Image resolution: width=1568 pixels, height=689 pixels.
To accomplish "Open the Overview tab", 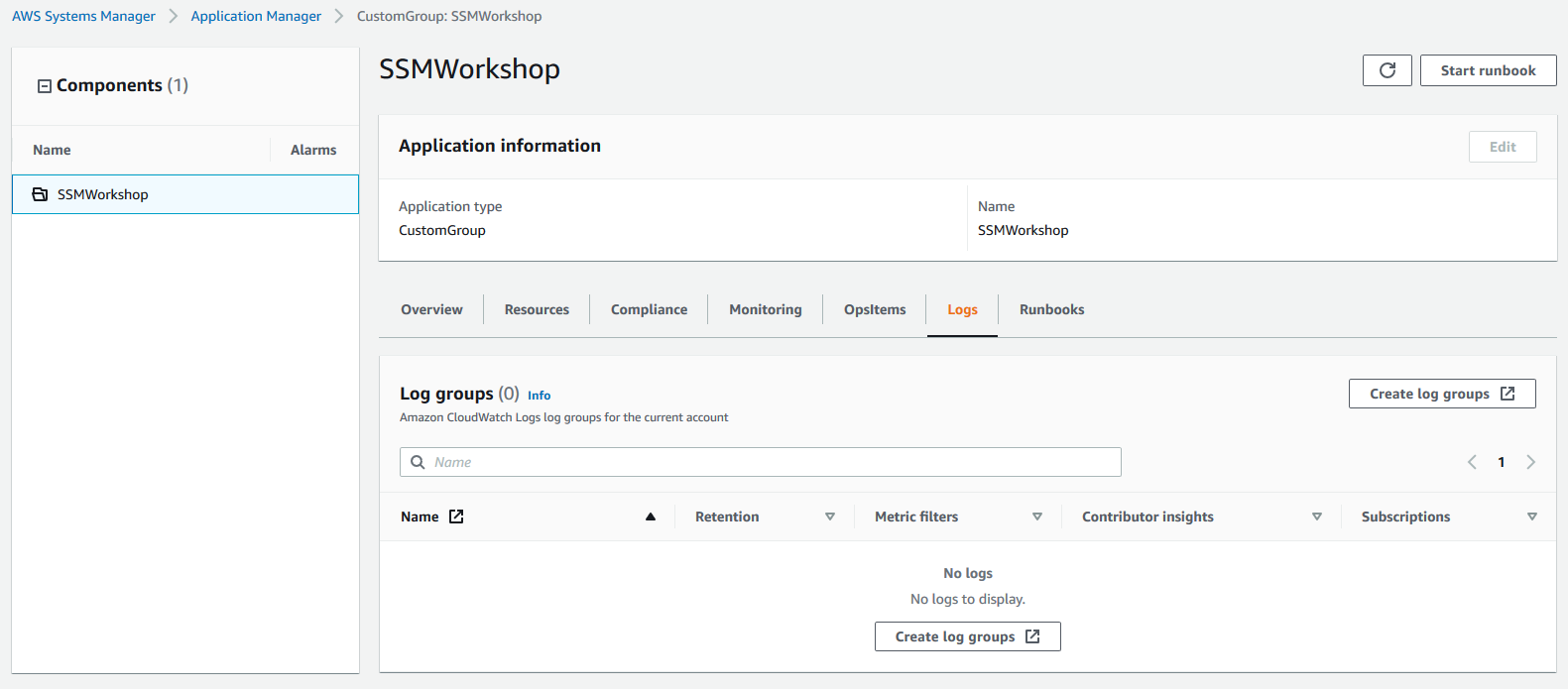I will (x=431, y=309).
